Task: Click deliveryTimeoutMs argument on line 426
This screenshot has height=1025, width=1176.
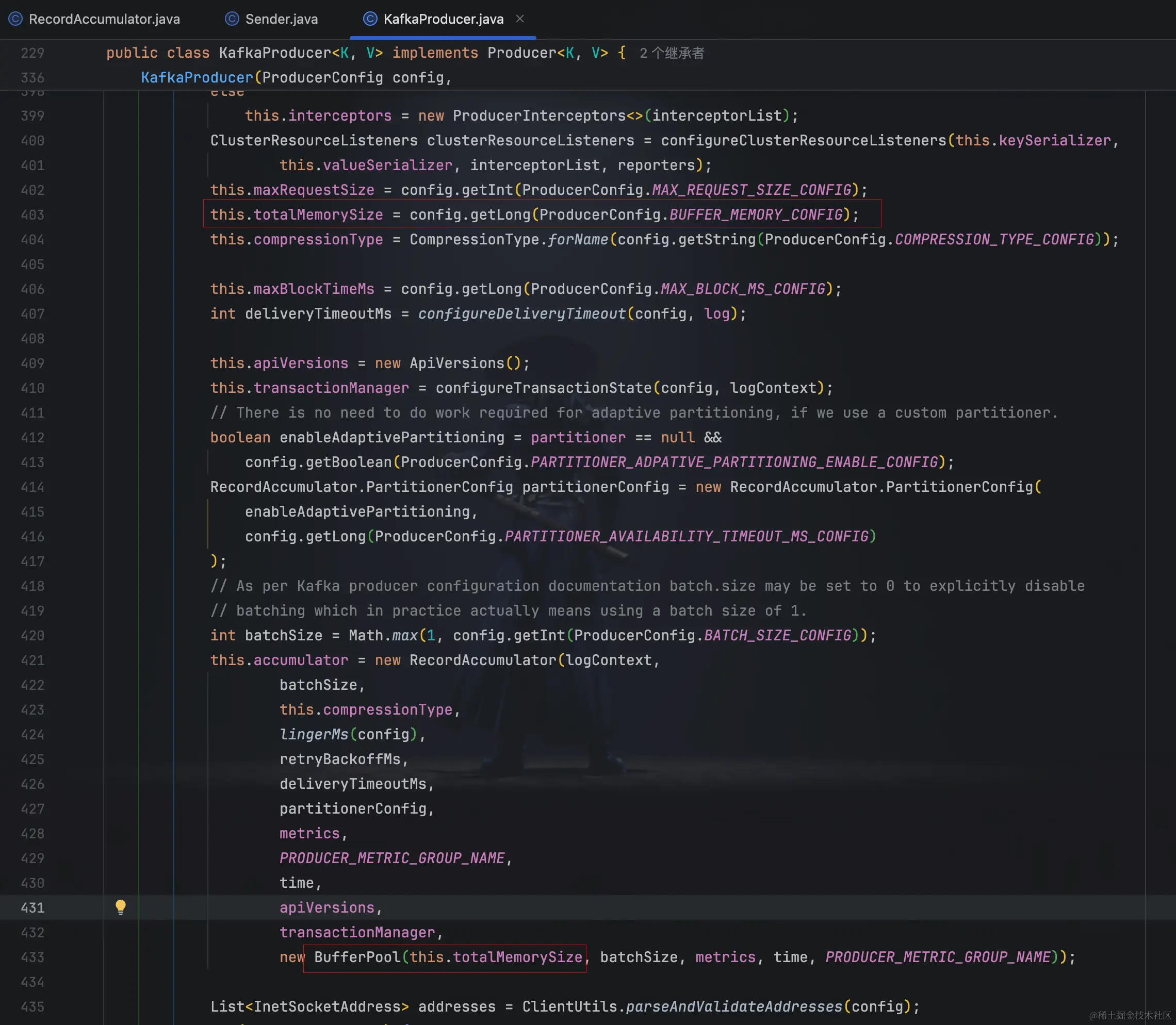Action: (353, 784)
